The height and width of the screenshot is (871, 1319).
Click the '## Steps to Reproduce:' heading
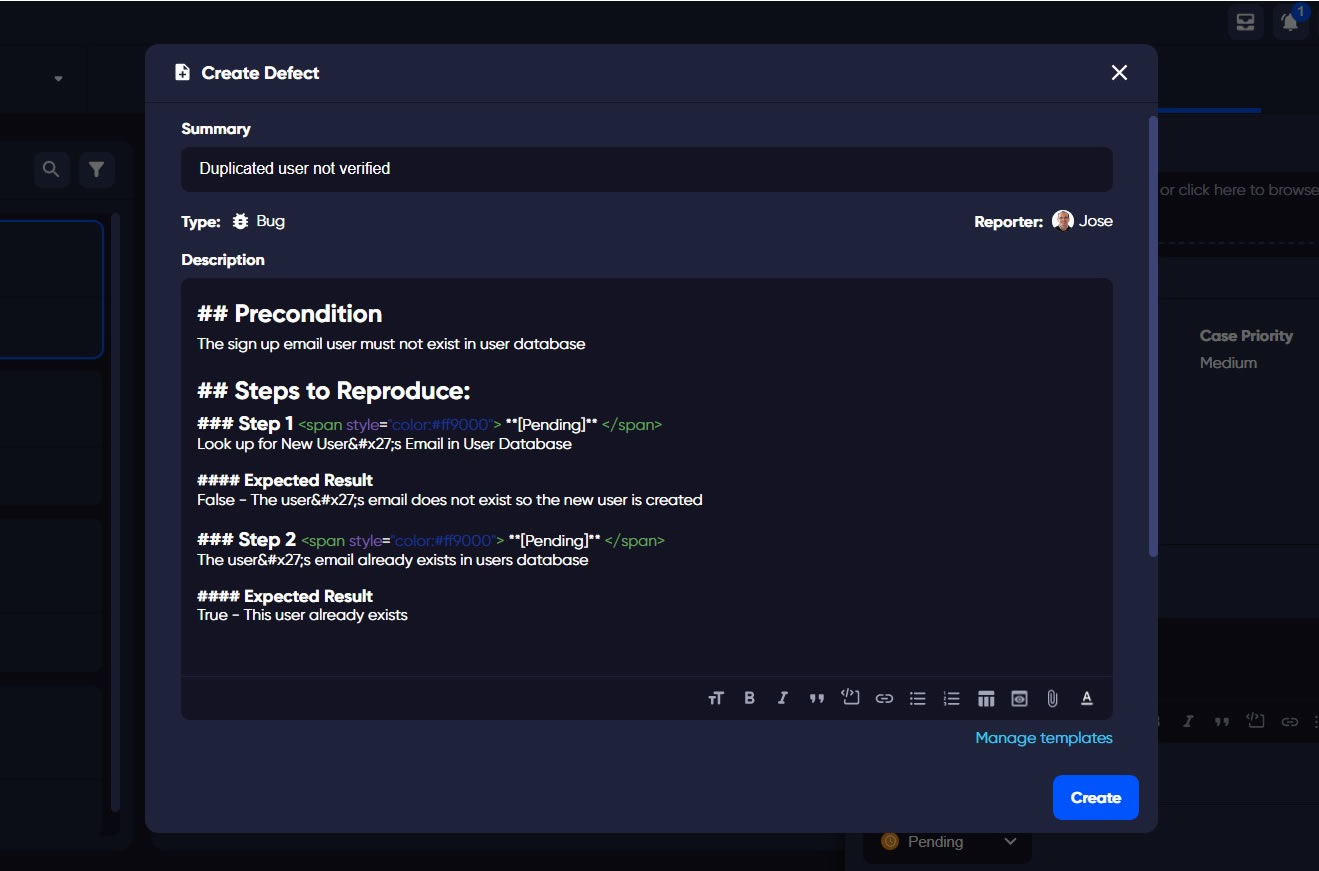point(333,391)
